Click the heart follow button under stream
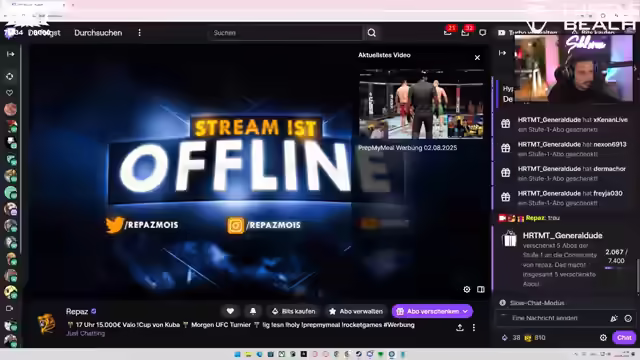This screenshot has height=360, width=640. click(230, 311)
